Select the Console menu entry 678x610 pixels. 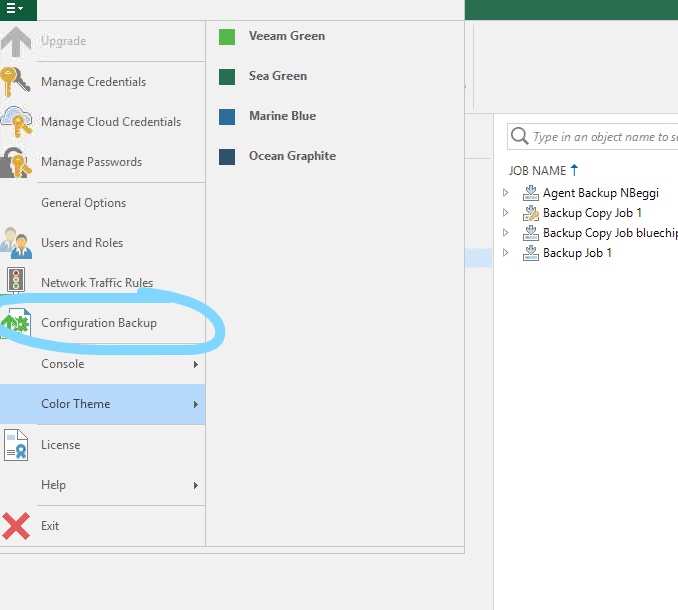click(x=102, y=364)
